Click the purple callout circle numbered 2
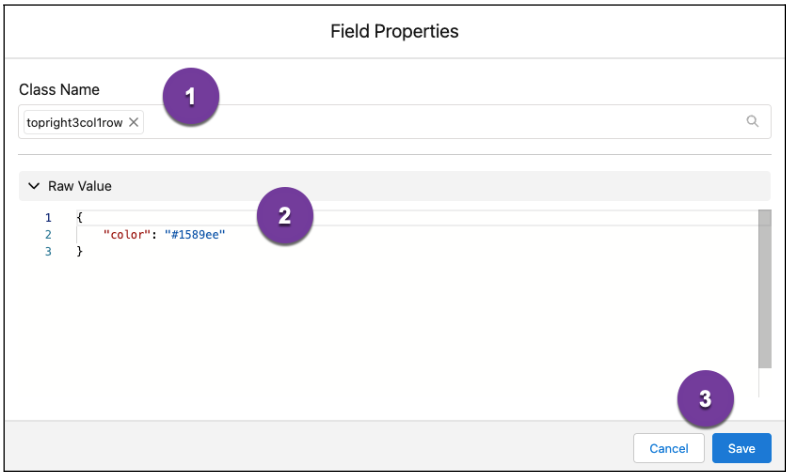 click(285, 216)
